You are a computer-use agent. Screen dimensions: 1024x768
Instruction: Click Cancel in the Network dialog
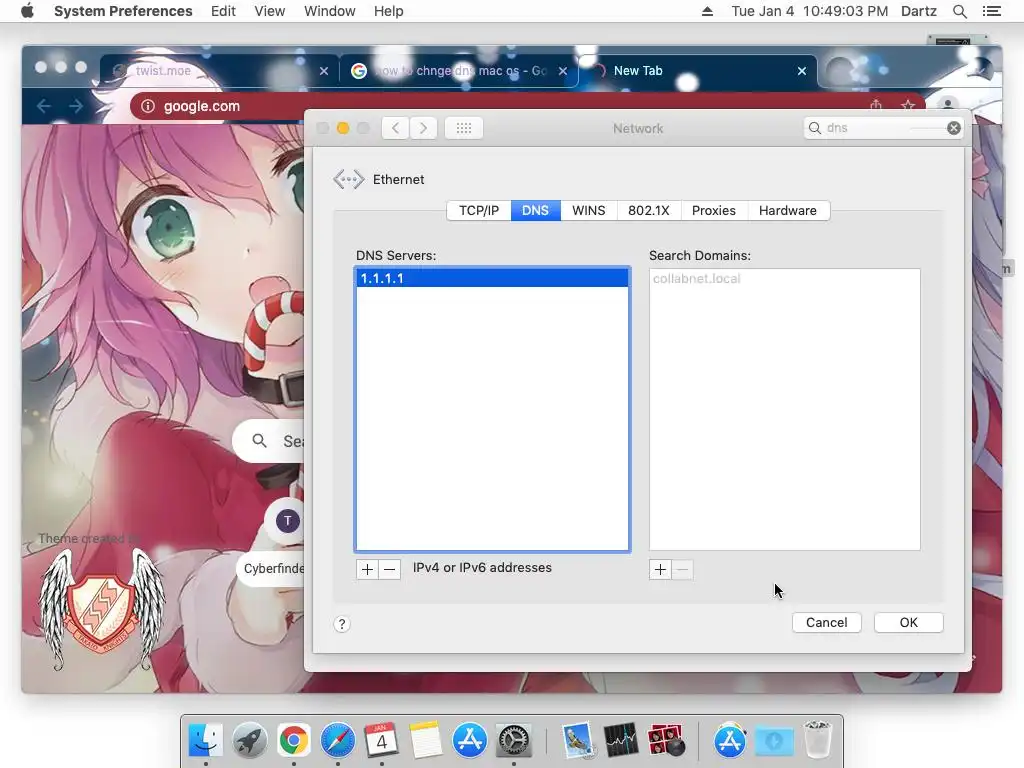[x=827, y=622]
